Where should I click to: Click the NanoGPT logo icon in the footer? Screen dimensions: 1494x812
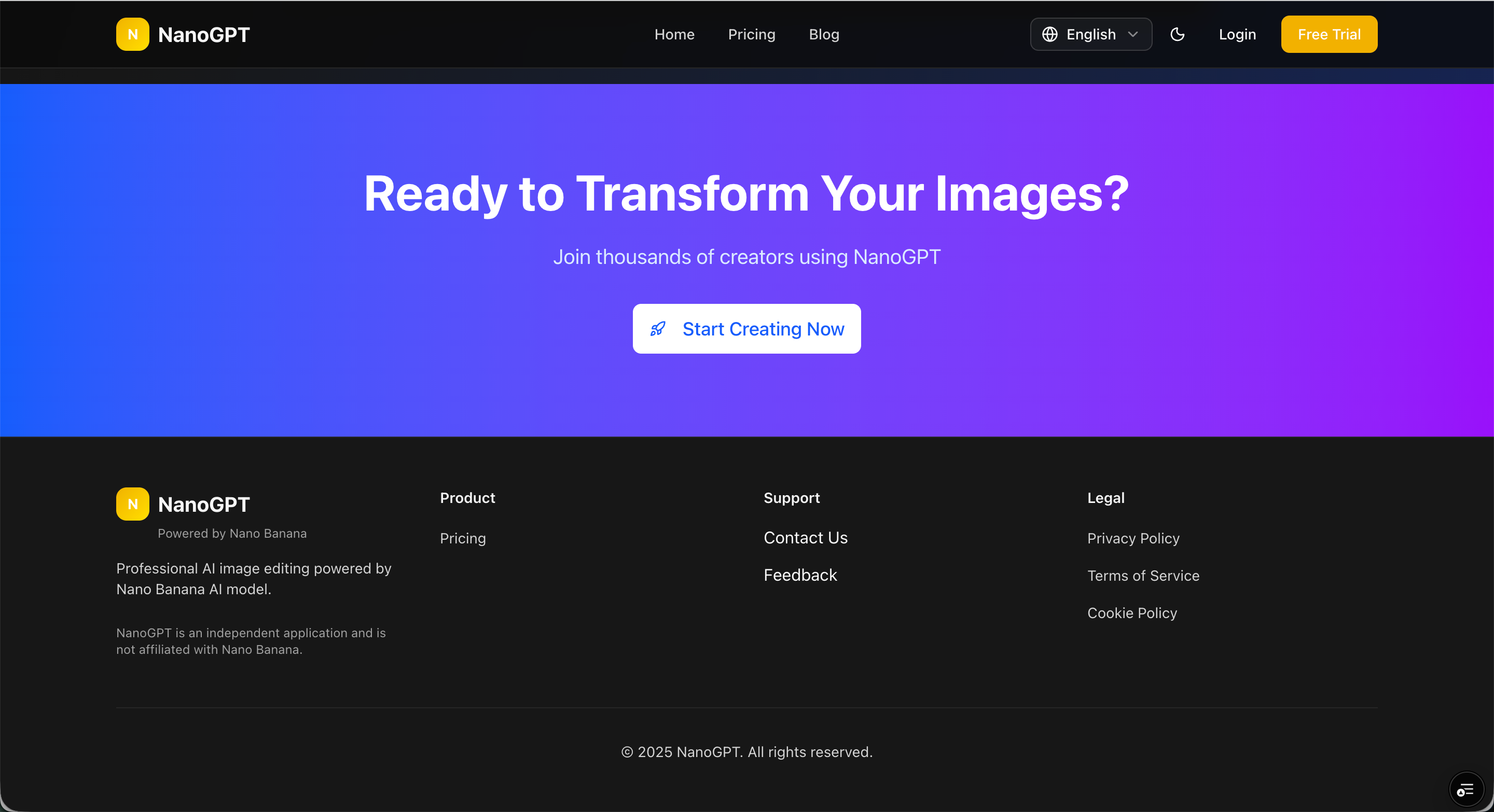pyautogui.click(x=132, y=503)
